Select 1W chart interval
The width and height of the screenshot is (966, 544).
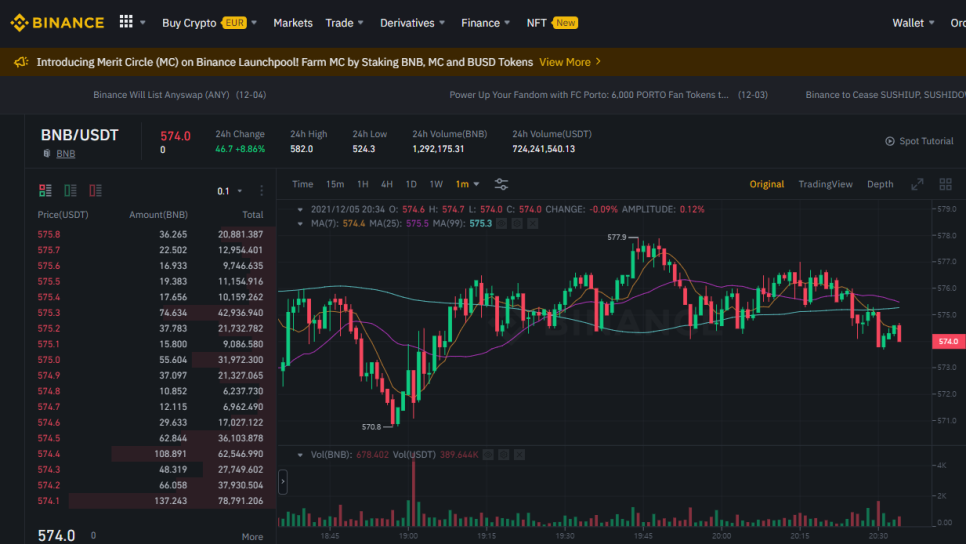pos(436,184)
